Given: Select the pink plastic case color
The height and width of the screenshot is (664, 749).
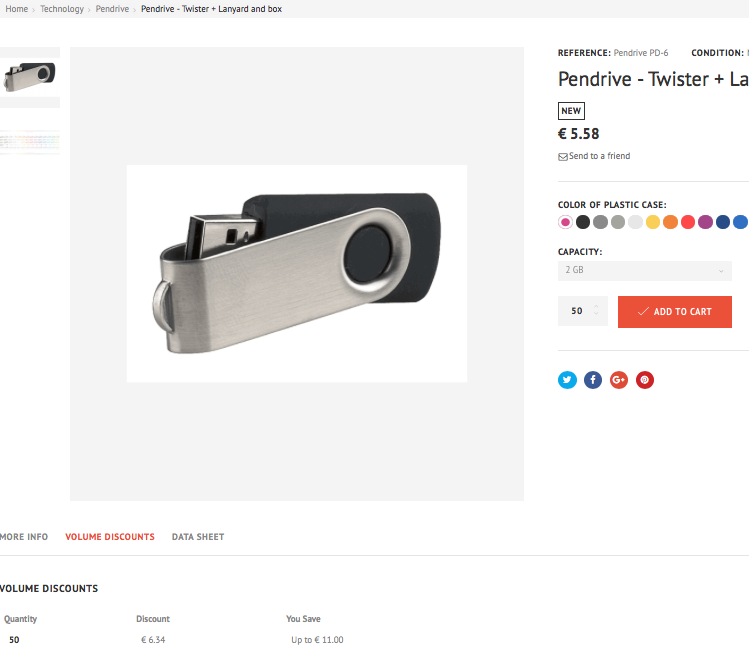Looking at the screenshot, I should 565,222.
